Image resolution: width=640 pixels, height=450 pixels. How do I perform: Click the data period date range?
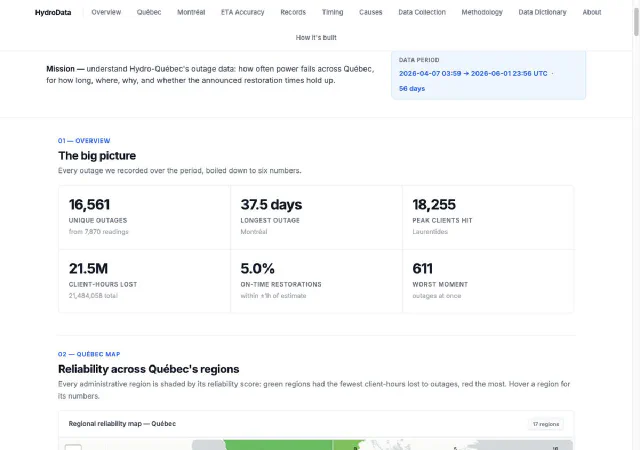pyautogui.click(x=473, y=74)
